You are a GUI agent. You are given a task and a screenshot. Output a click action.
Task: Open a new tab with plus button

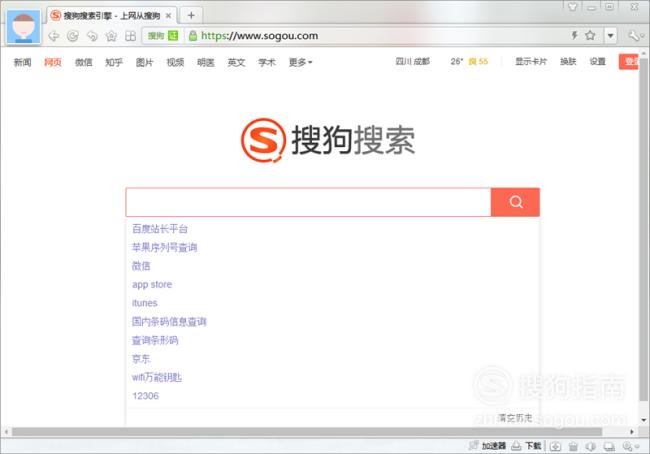[x=191, y=15]
